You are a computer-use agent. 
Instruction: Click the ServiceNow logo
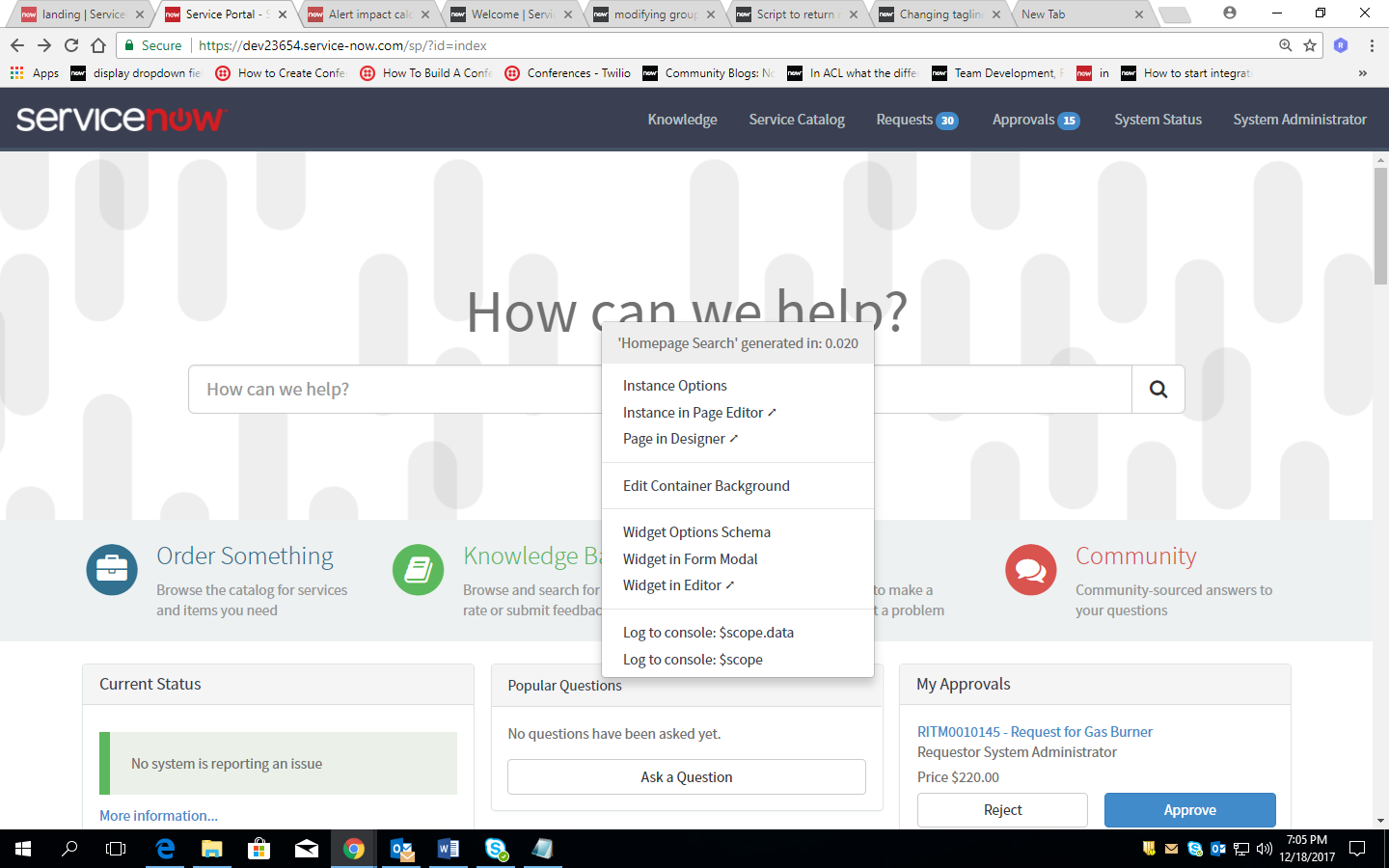(x=119, y=119)
